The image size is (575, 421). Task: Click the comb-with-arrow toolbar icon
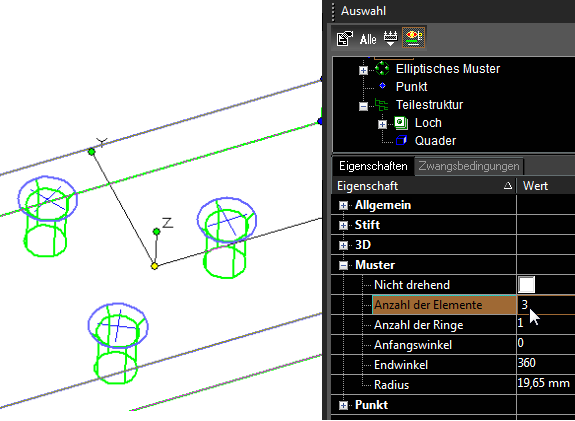pos(391,38)
